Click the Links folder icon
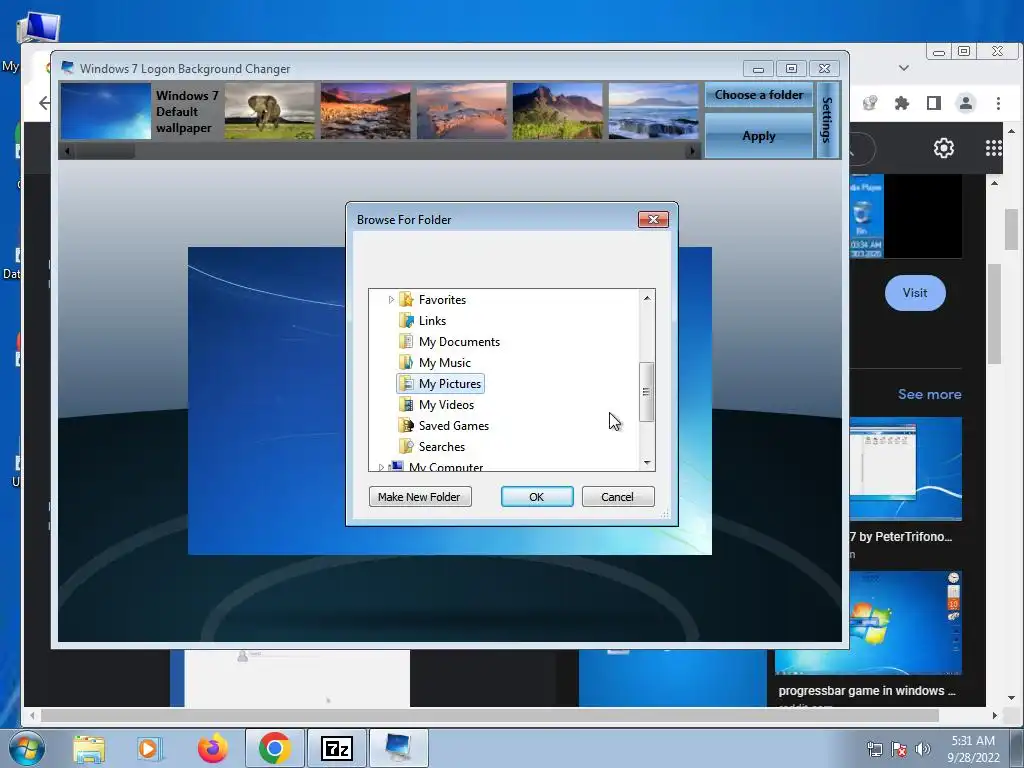Image resolution: width=1024 pixels, height=768 pixels. [406, 321]
